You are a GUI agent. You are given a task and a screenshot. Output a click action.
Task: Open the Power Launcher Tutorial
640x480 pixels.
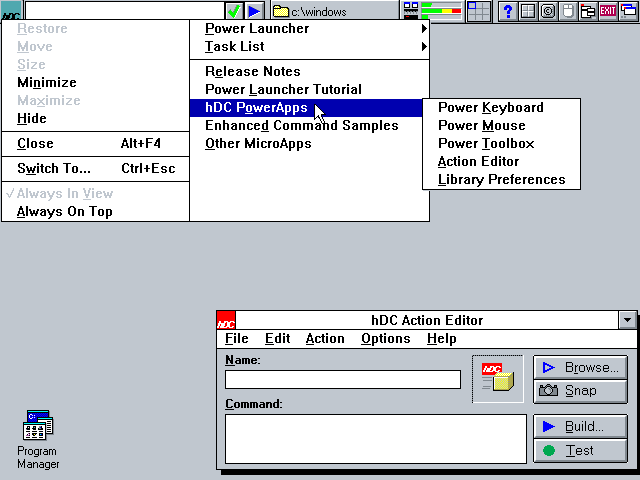(309, 89)
